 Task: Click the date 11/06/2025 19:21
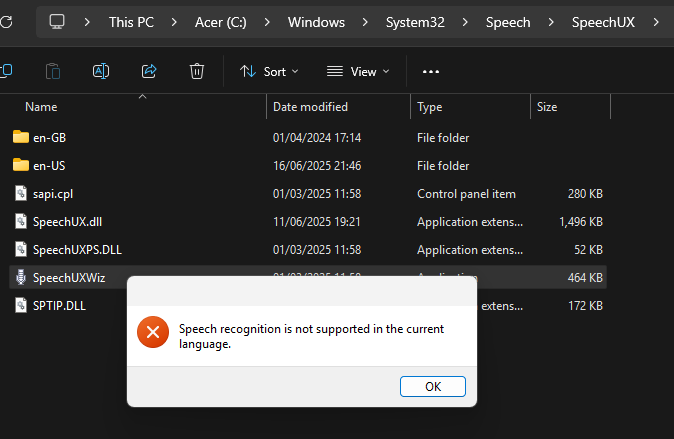point(316,222)
